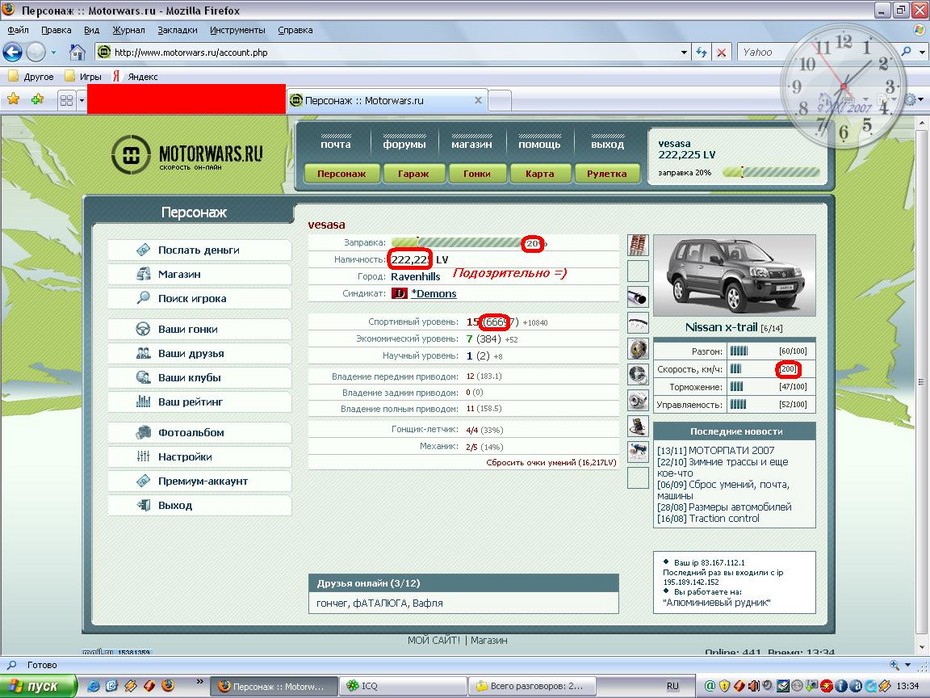Switch to ICQ taskbar window

tap(401, 686)
